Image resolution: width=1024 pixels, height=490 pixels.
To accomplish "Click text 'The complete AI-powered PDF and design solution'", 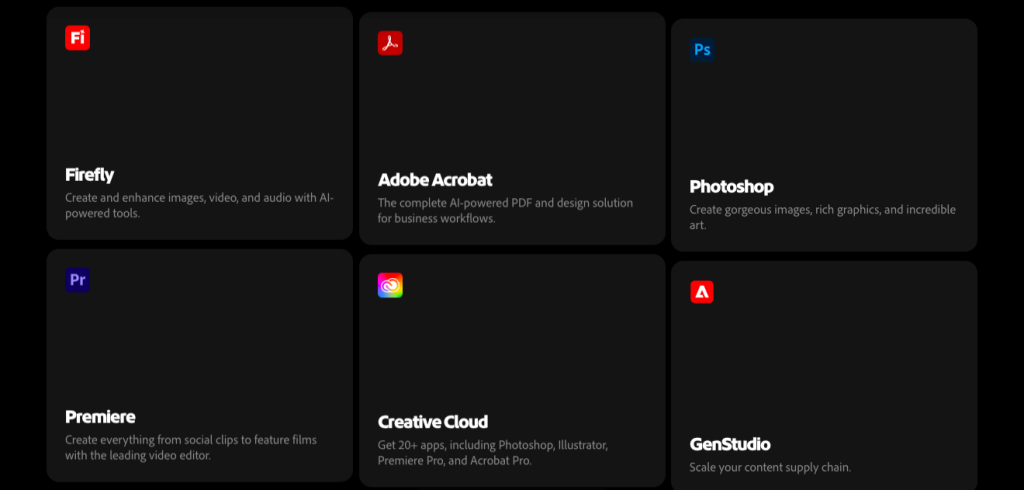I will tap(505, 203).
